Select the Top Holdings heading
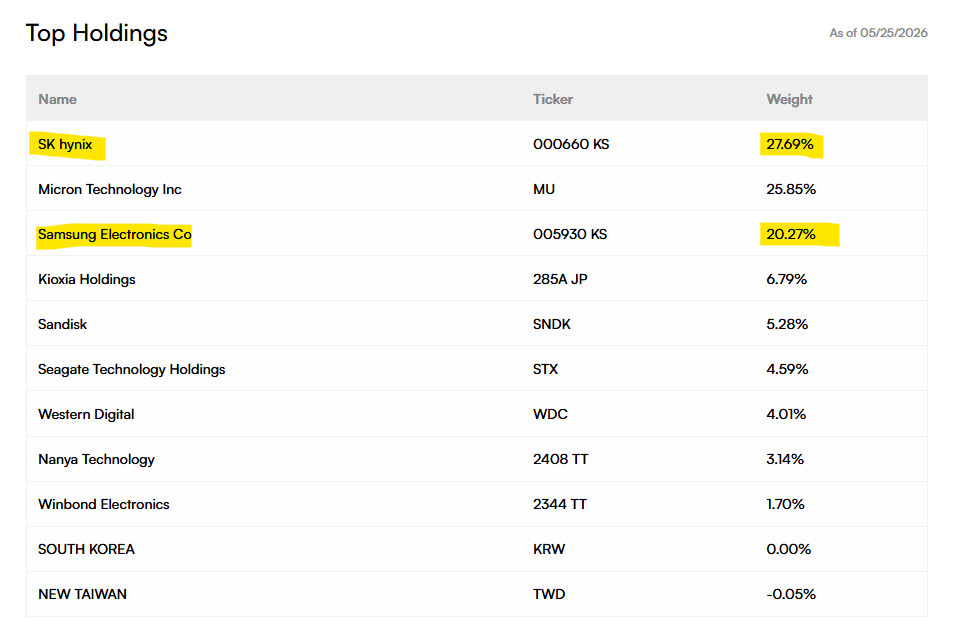The width and height of the screenshot is (956, 623). coord(96,34)
